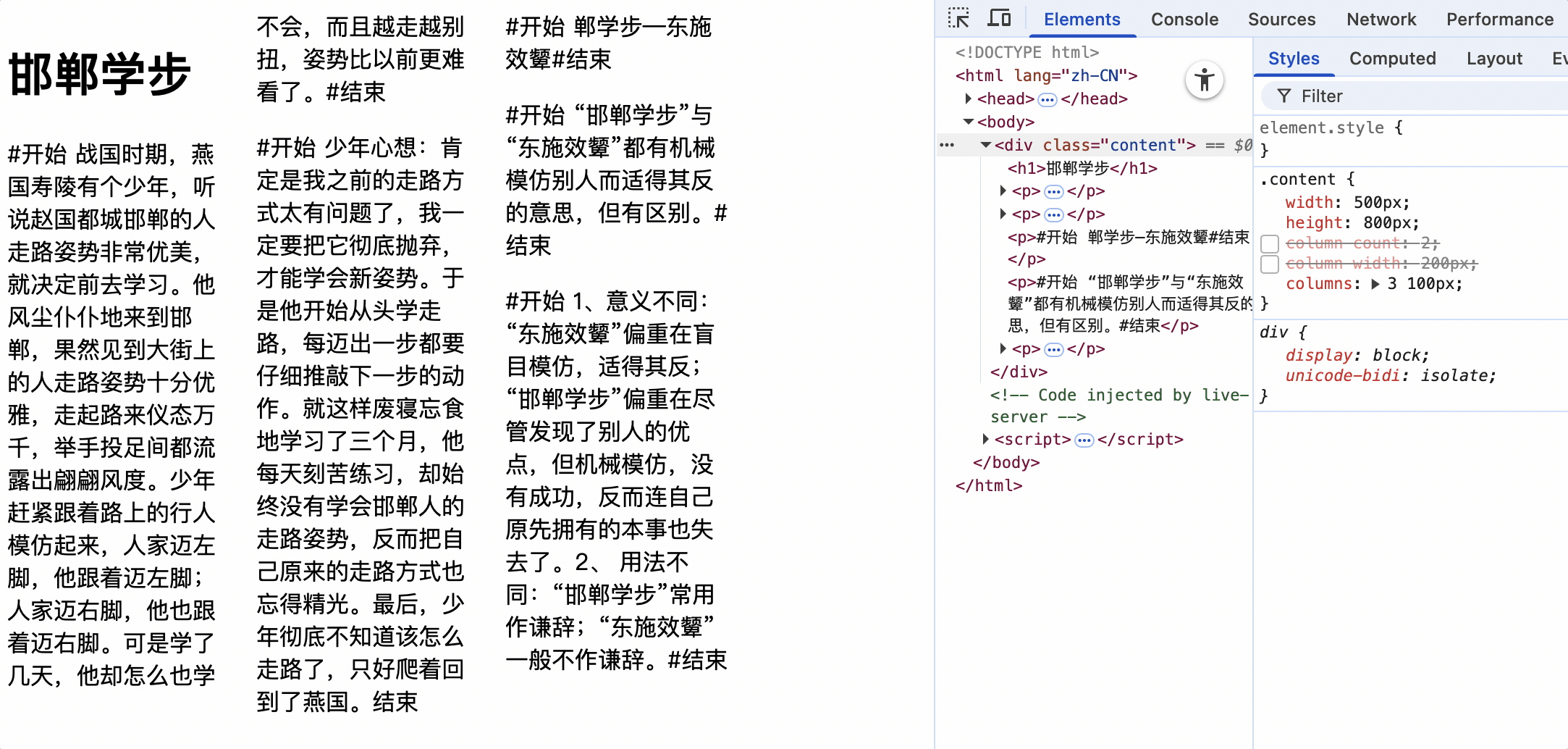
Task: Click the .content selector in Styles
Action: [1297, 179]
